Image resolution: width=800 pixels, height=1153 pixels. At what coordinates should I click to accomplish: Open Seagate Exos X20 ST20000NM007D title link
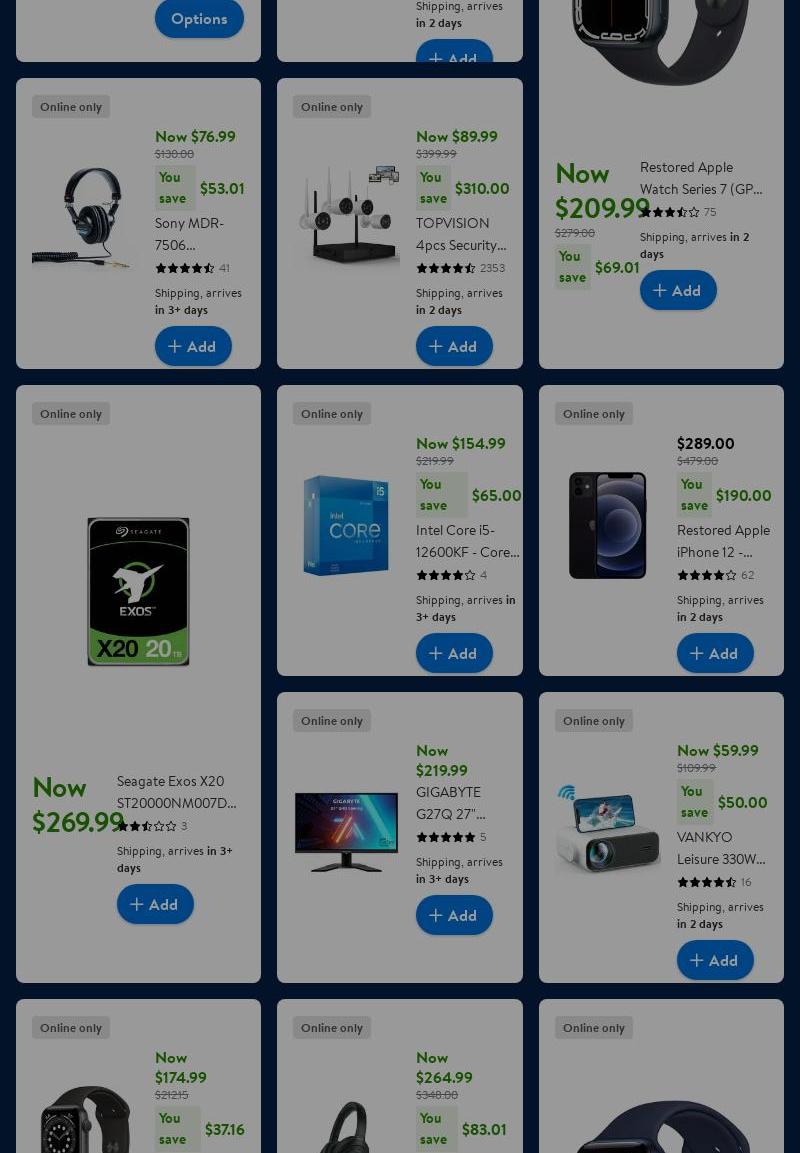176,792
